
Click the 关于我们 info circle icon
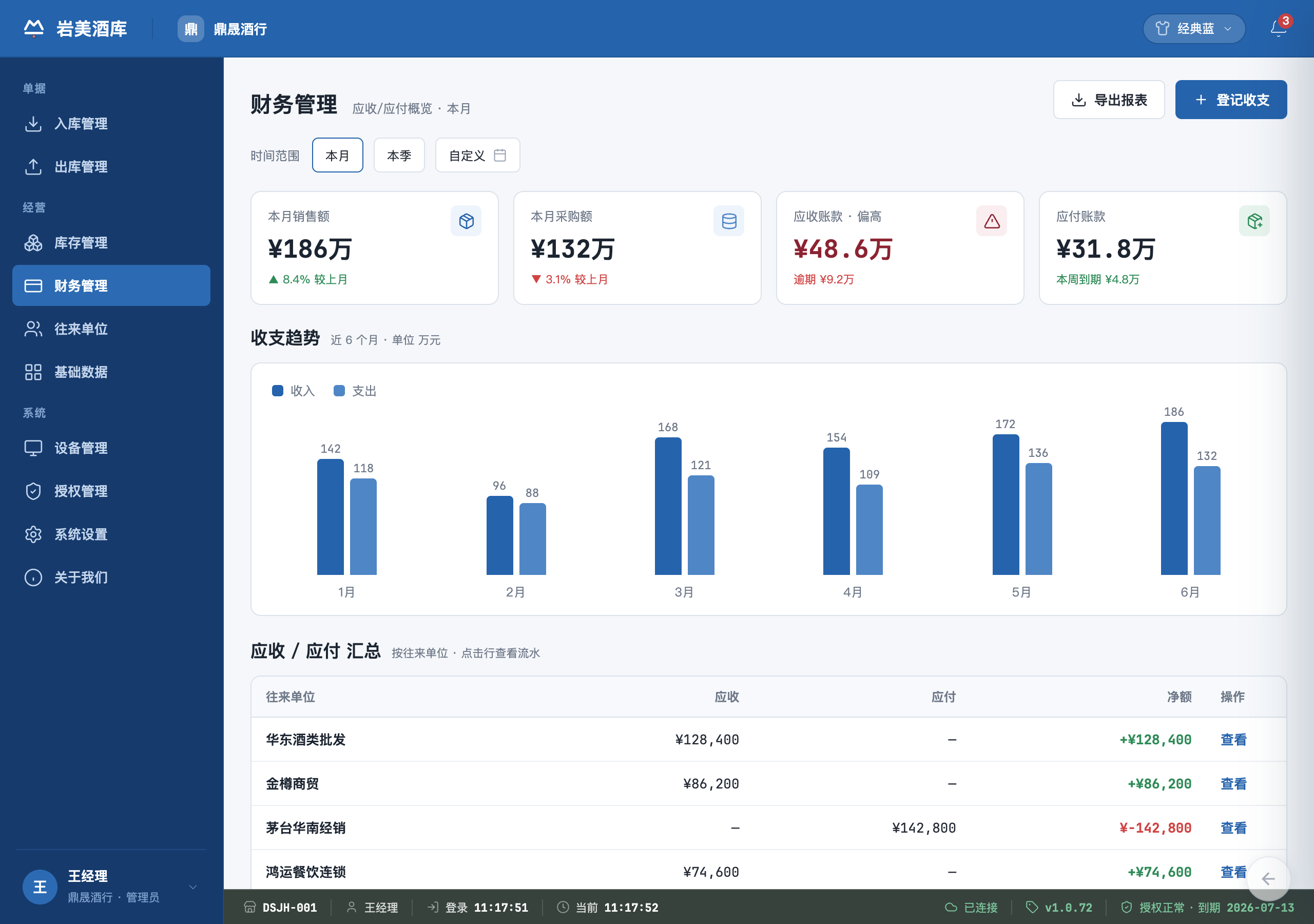coord(33,577)
